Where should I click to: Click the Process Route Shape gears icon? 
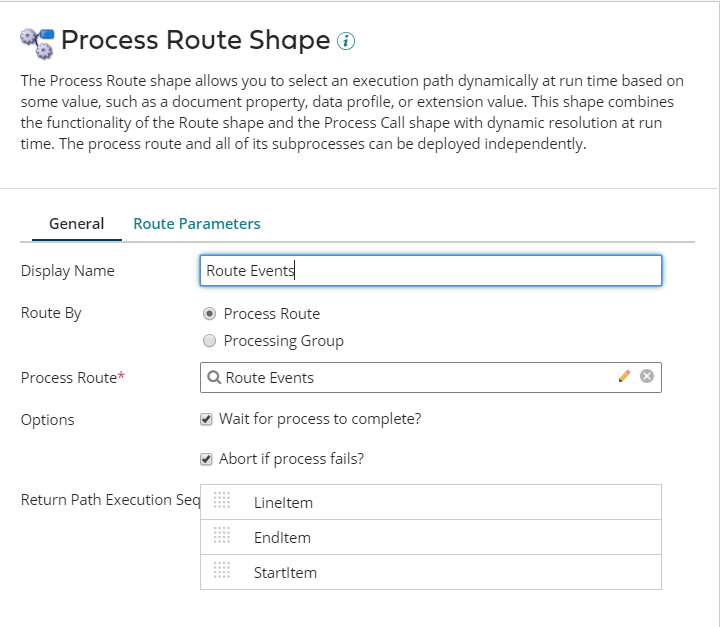click(37, 43)
